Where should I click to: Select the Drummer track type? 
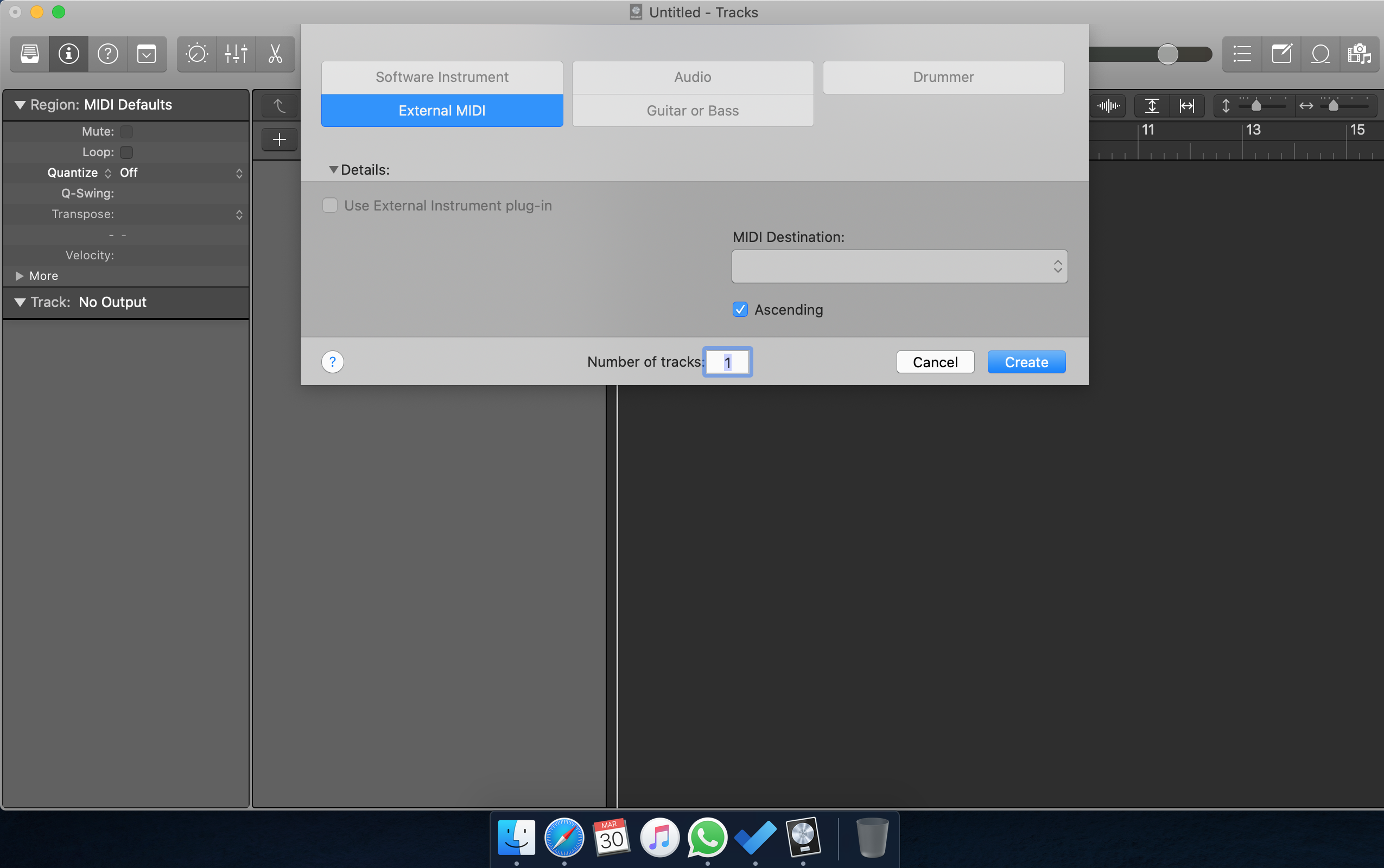pyautogui.click(x=943, y=77)
